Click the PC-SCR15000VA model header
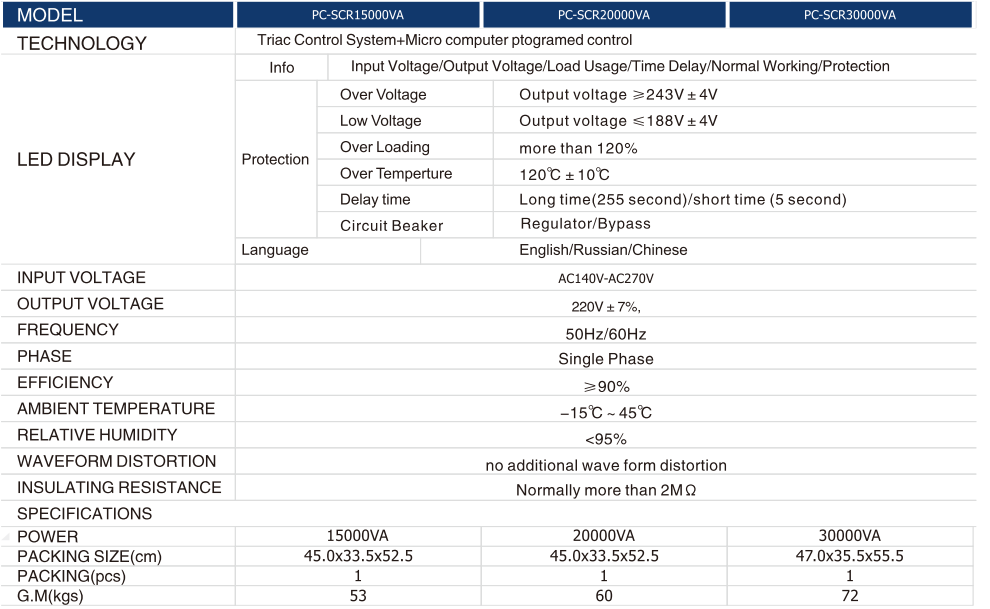 coord(358,15)
